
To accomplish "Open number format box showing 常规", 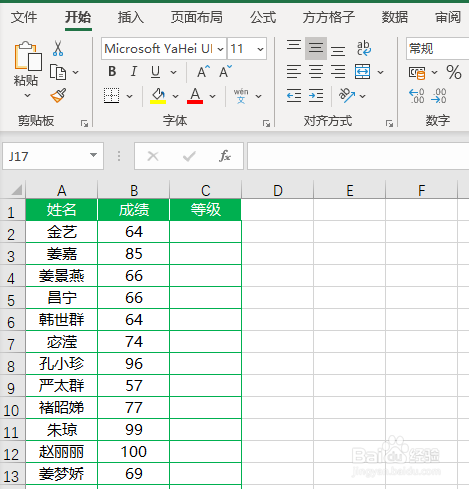I will pyautogui.click(x=437, y=49).
